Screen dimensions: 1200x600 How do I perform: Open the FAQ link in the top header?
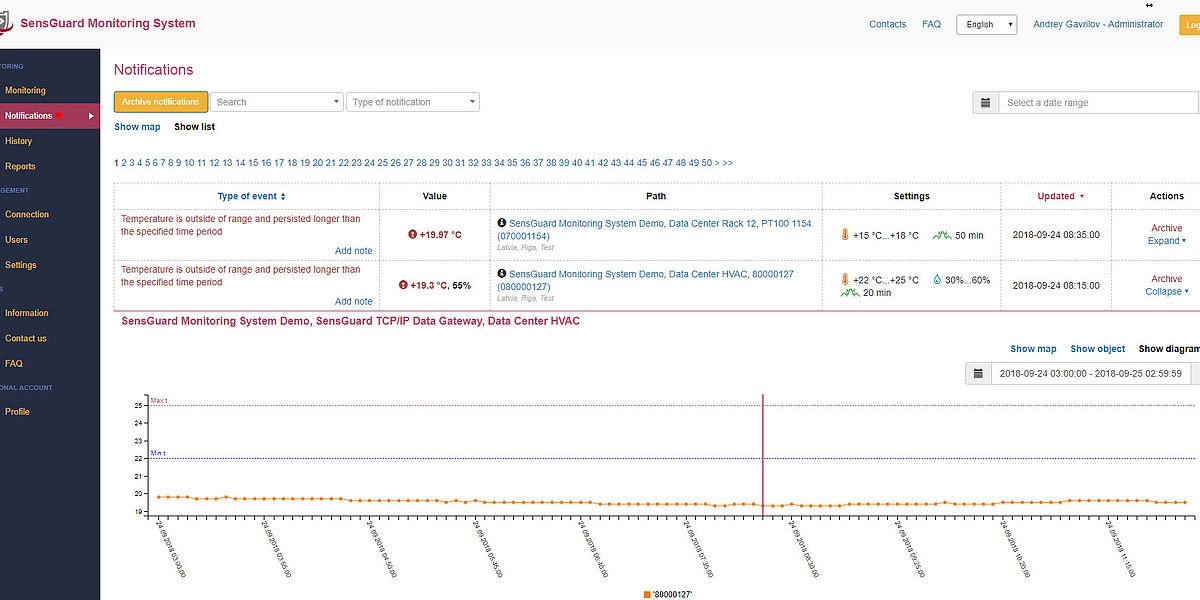(x=931, y=24)
